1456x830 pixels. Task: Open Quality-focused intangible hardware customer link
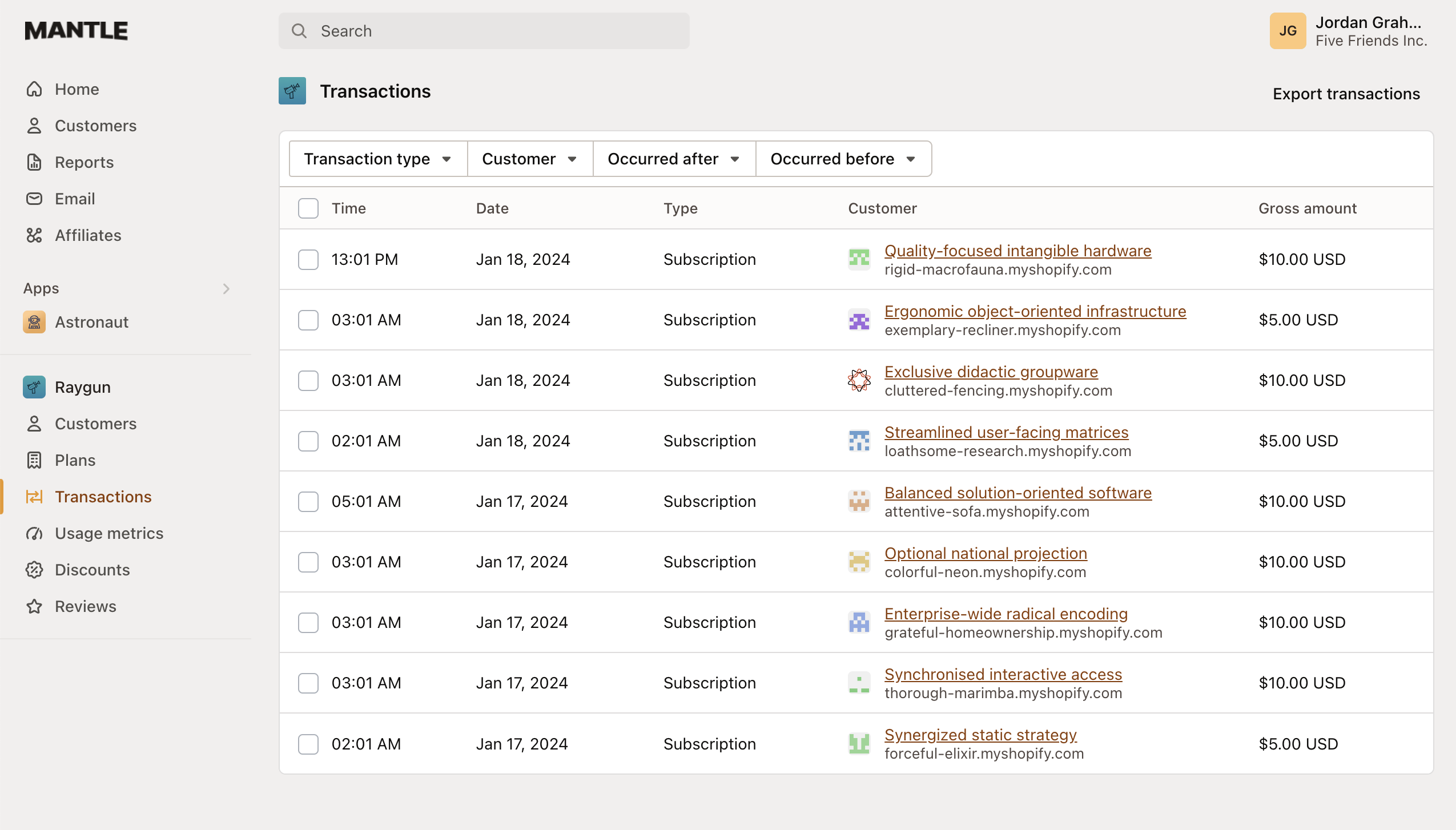pos(1017,251)
